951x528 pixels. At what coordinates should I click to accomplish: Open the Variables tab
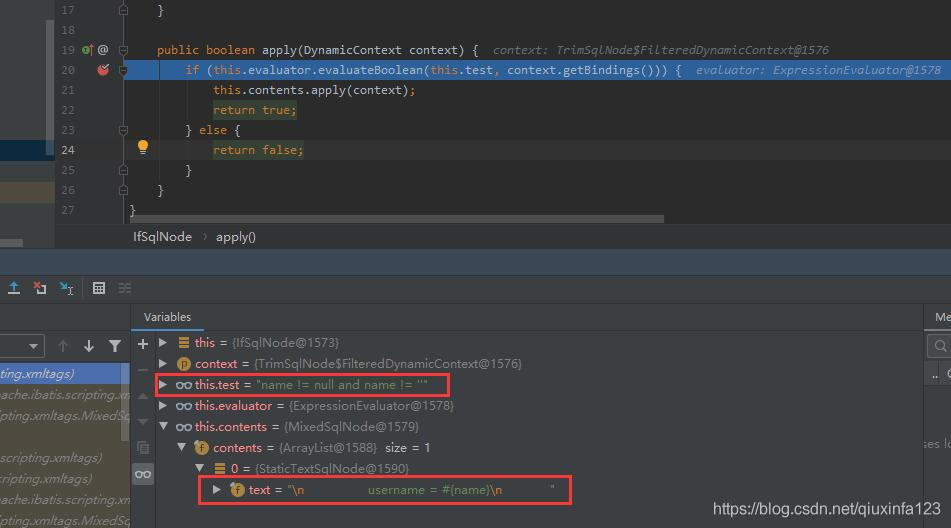point(167,317)
